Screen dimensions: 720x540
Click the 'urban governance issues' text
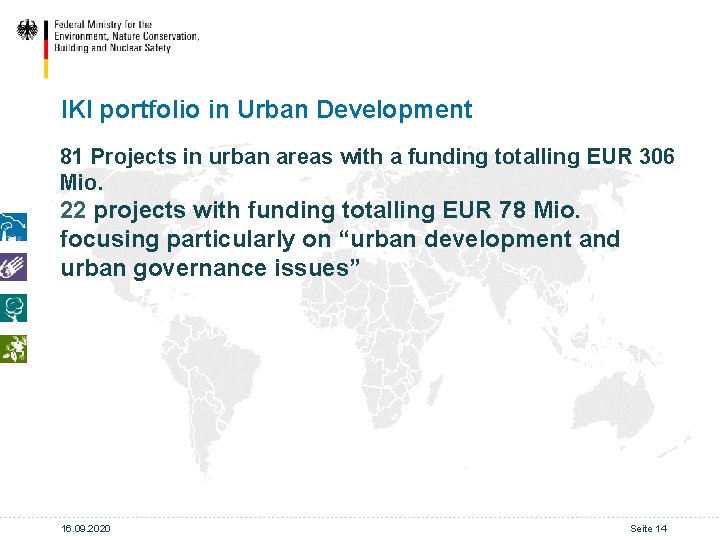click(209, 268)
